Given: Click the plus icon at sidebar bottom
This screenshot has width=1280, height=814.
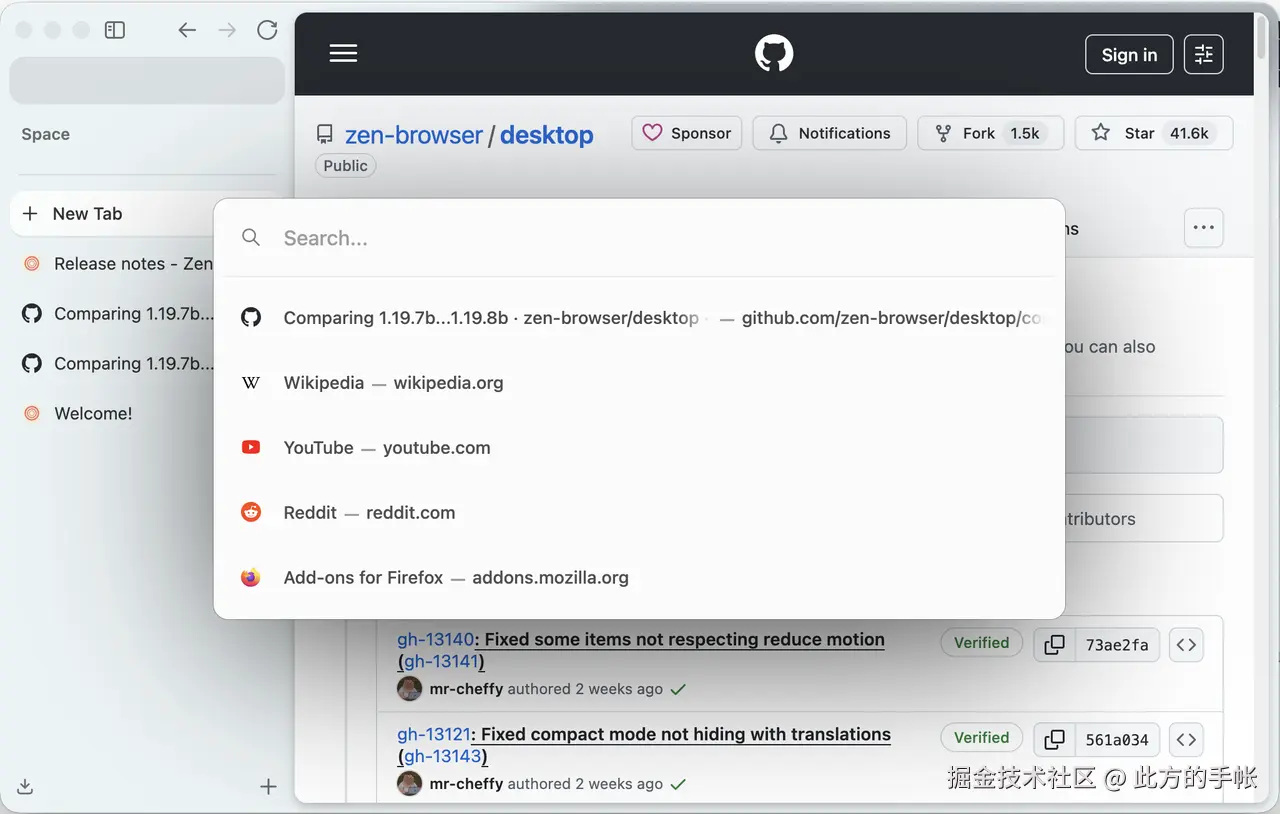Looking at the screenshot, I should point(268,787).
